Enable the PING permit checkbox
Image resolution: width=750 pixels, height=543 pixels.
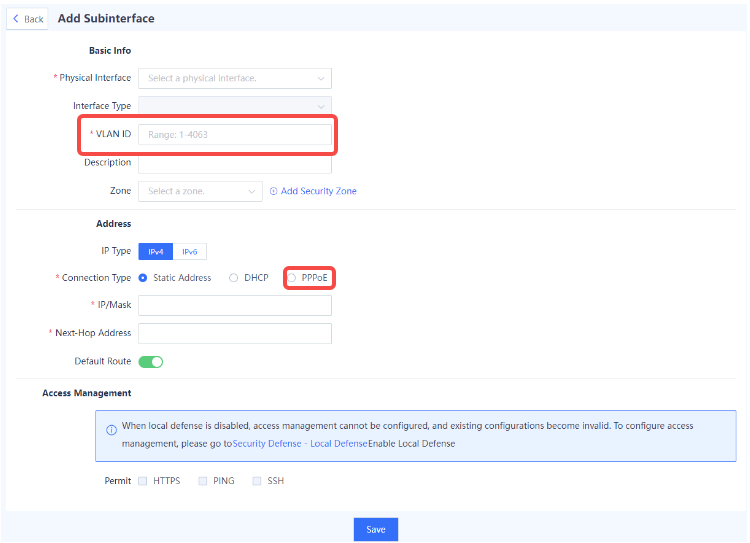click(203, 481)
